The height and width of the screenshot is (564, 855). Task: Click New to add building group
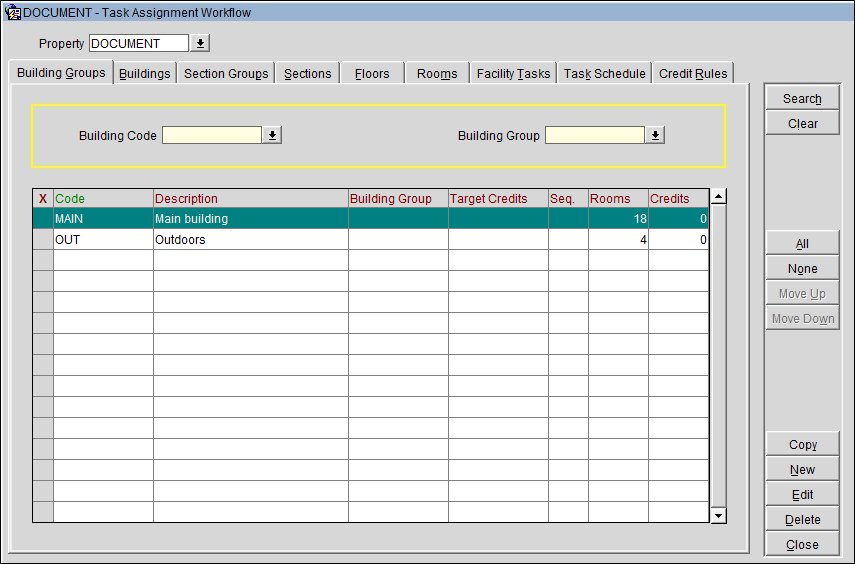coord(802,470)
